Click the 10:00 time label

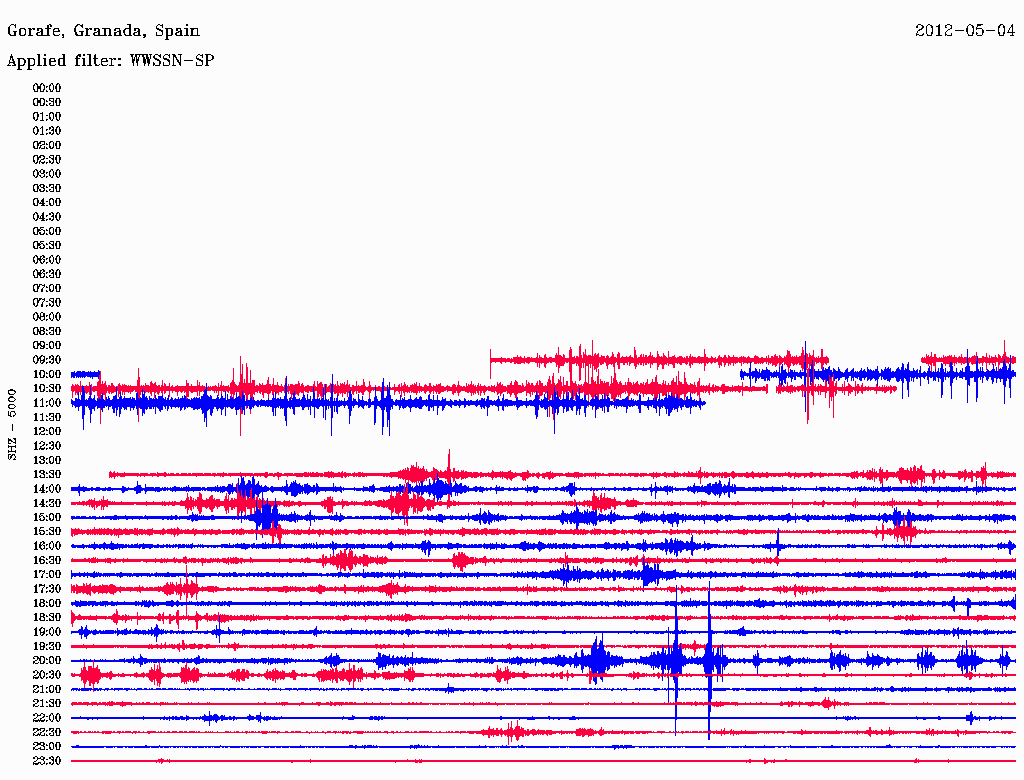click(47, 374)
